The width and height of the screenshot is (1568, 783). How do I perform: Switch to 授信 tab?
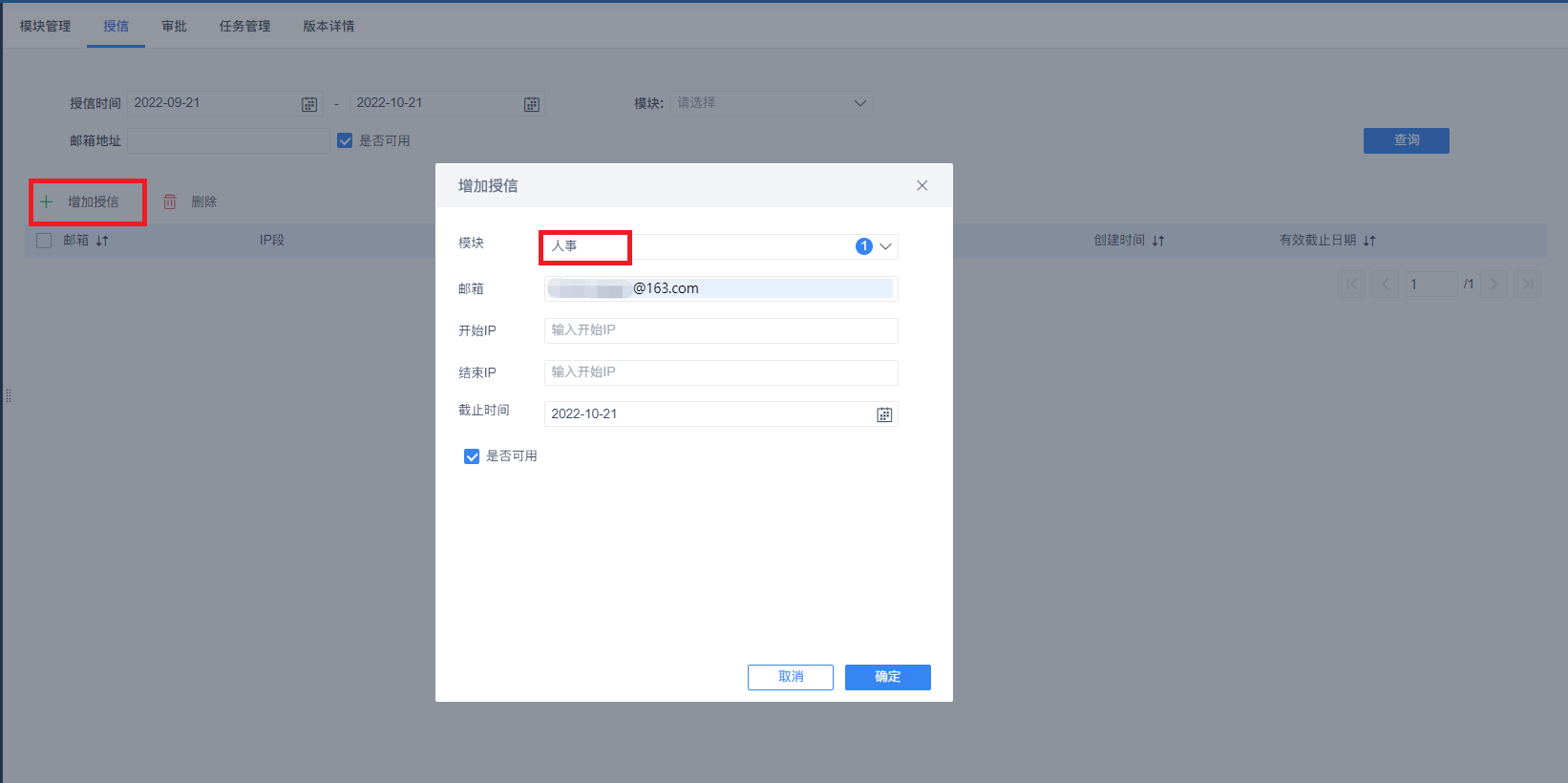click(x=117, y=26)
